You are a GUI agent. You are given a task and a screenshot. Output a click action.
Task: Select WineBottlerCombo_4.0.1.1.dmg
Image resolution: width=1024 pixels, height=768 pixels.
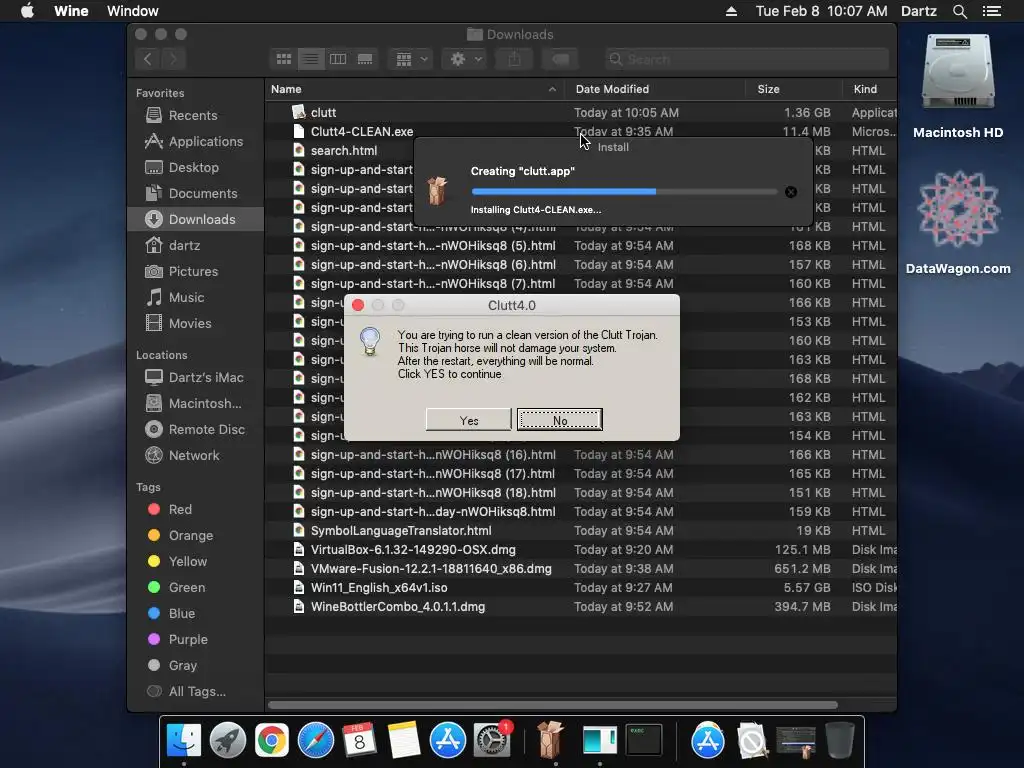tap(581, 606)
